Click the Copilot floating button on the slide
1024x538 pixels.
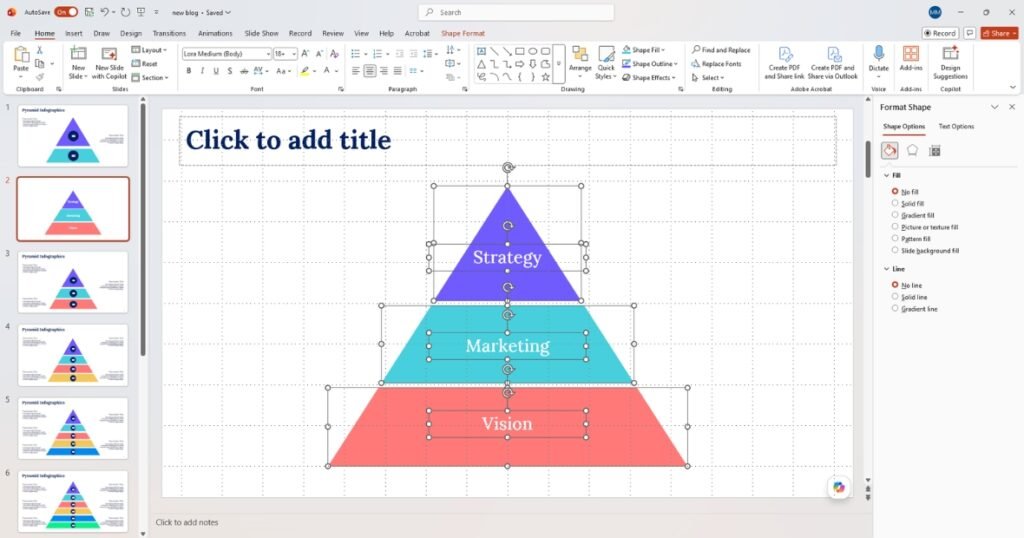coord(839,487)
